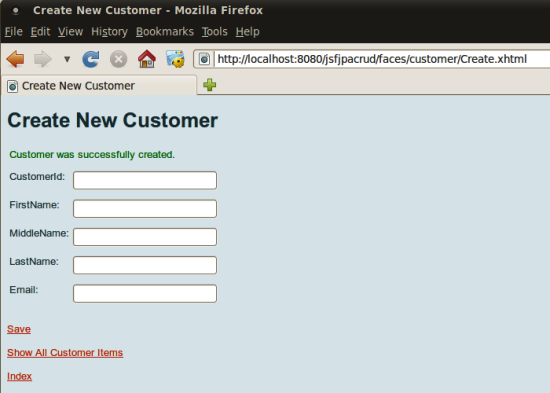550x393 pixels.
Task: Go back with the orange arrow
Action: point(15,59)
